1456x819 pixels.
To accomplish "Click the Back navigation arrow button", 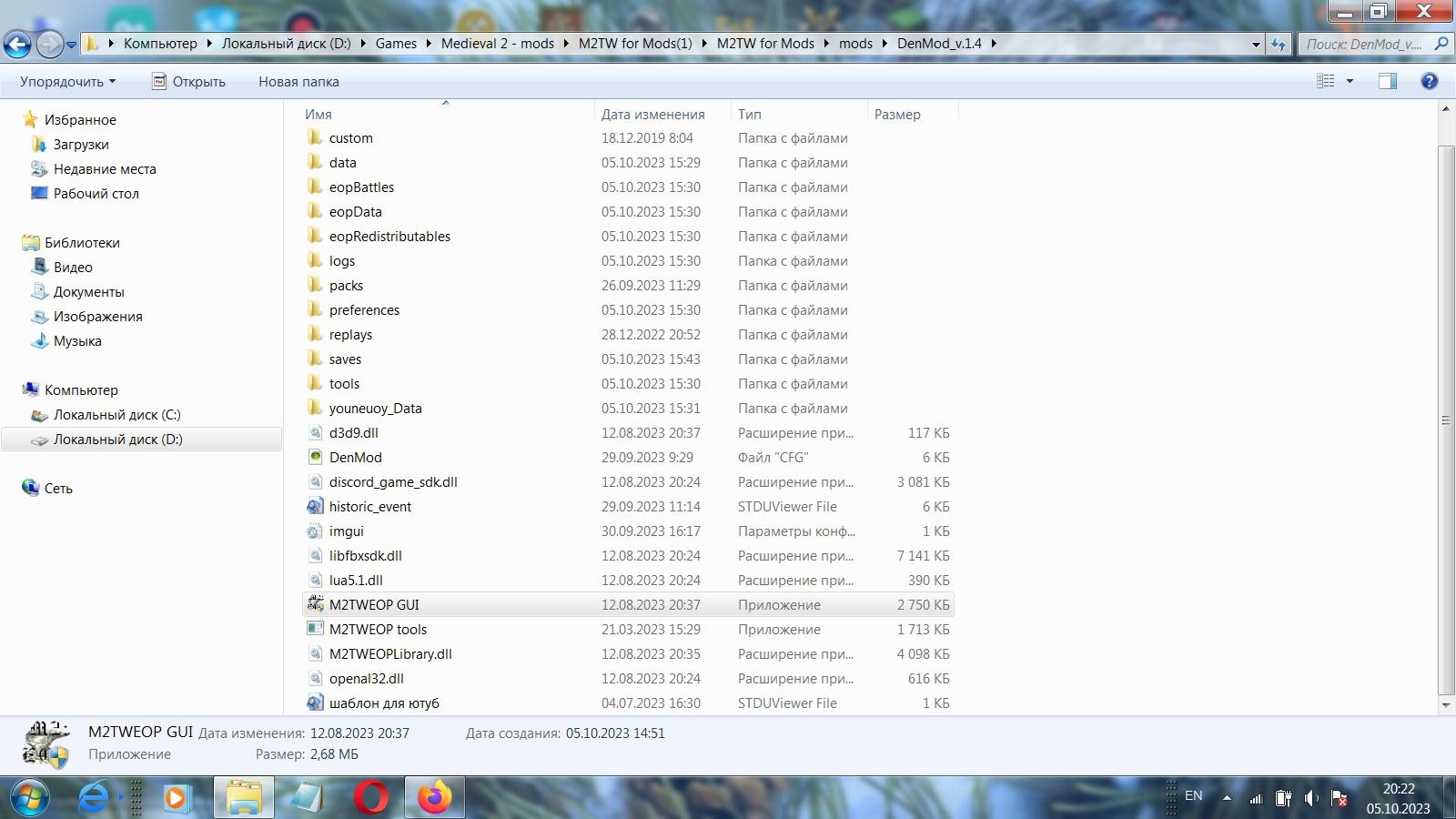I will 17,43.
